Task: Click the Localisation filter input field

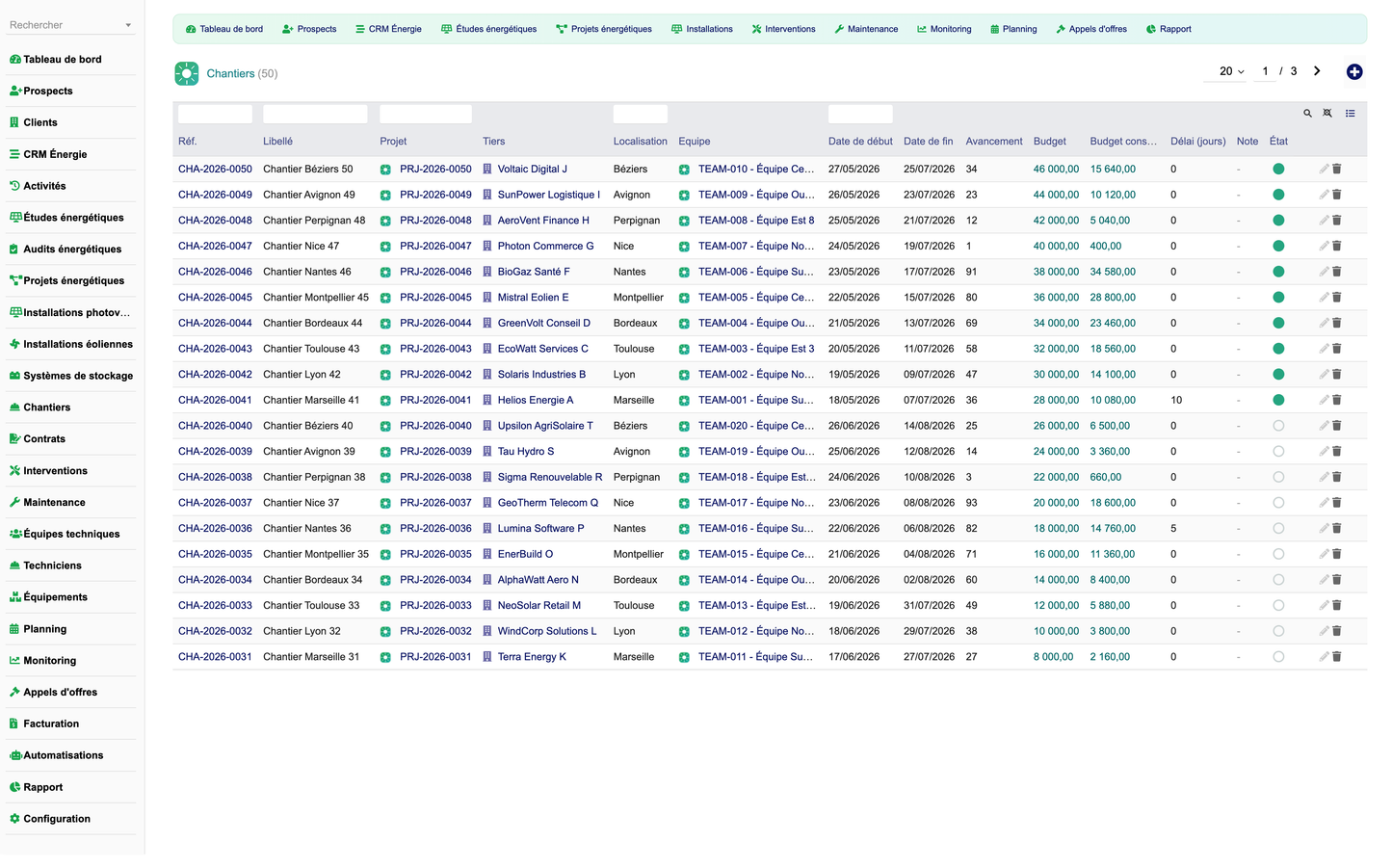Action: pyautogui.click(x=640, y=114)
